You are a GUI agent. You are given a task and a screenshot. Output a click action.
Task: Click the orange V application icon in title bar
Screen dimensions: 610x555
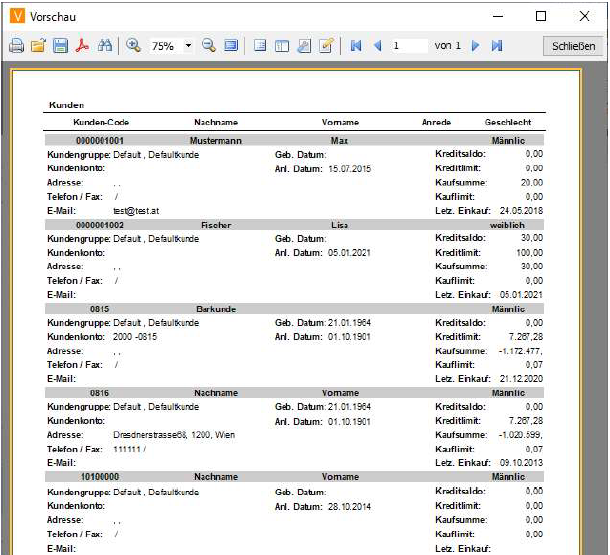tap(18, 16)
